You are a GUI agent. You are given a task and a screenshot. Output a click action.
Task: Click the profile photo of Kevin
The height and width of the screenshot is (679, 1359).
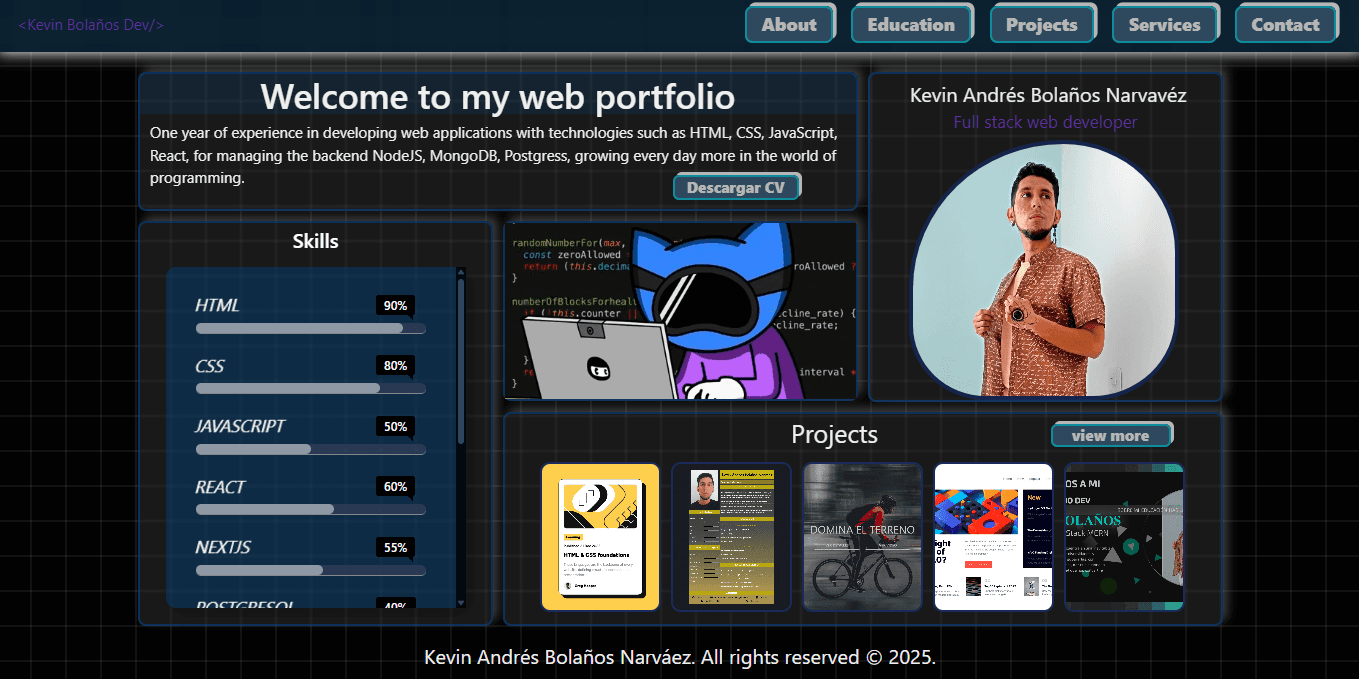[x=1045, y=271]
